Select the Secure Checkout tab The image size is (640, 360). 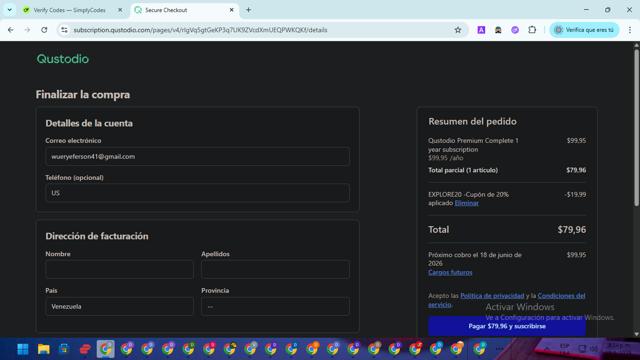click(184, 10)
